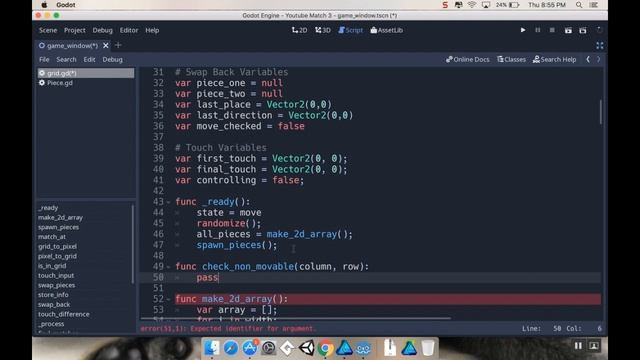This screenshot has width=640, height=360.
Task: Jump to spawn_pieces in the method list
Action: coord(58,227)
